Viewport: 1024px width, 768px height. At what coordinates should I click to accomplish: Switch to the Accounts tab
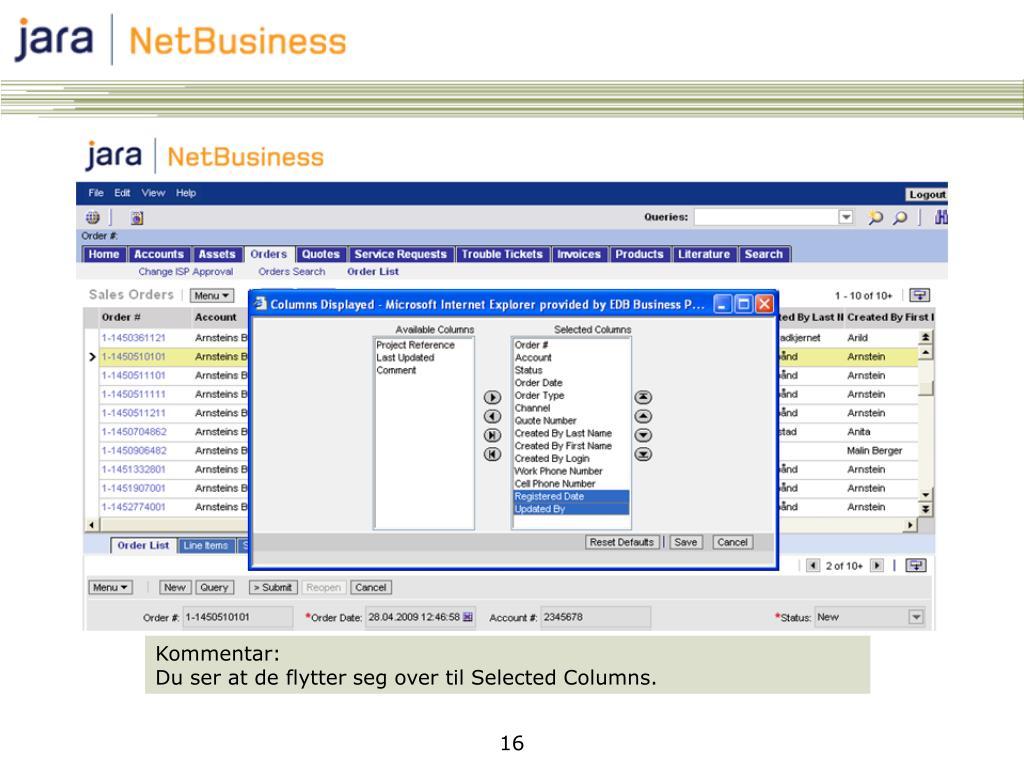click(159, 254)
